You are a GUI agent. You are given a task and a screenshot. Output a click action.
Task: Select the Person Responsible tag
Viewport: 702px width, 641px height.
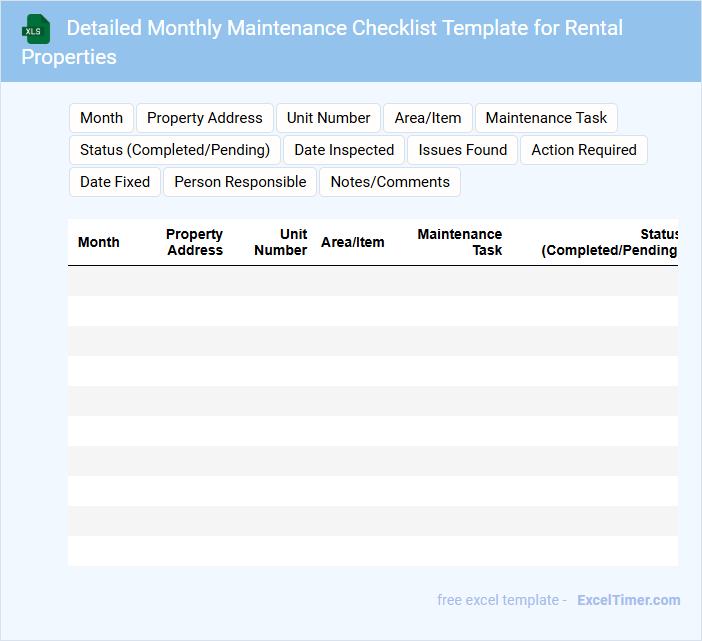240,182
